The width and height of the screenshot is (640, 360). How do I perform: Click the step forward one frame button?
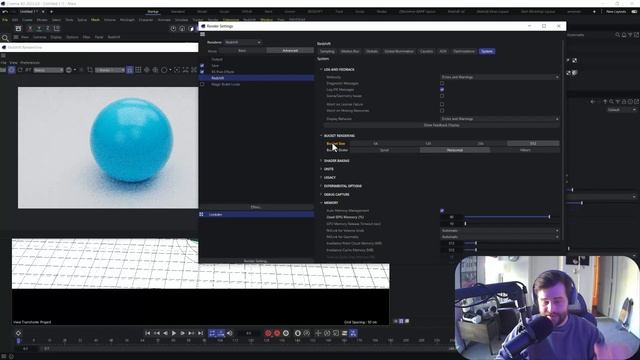coord(182,333)
